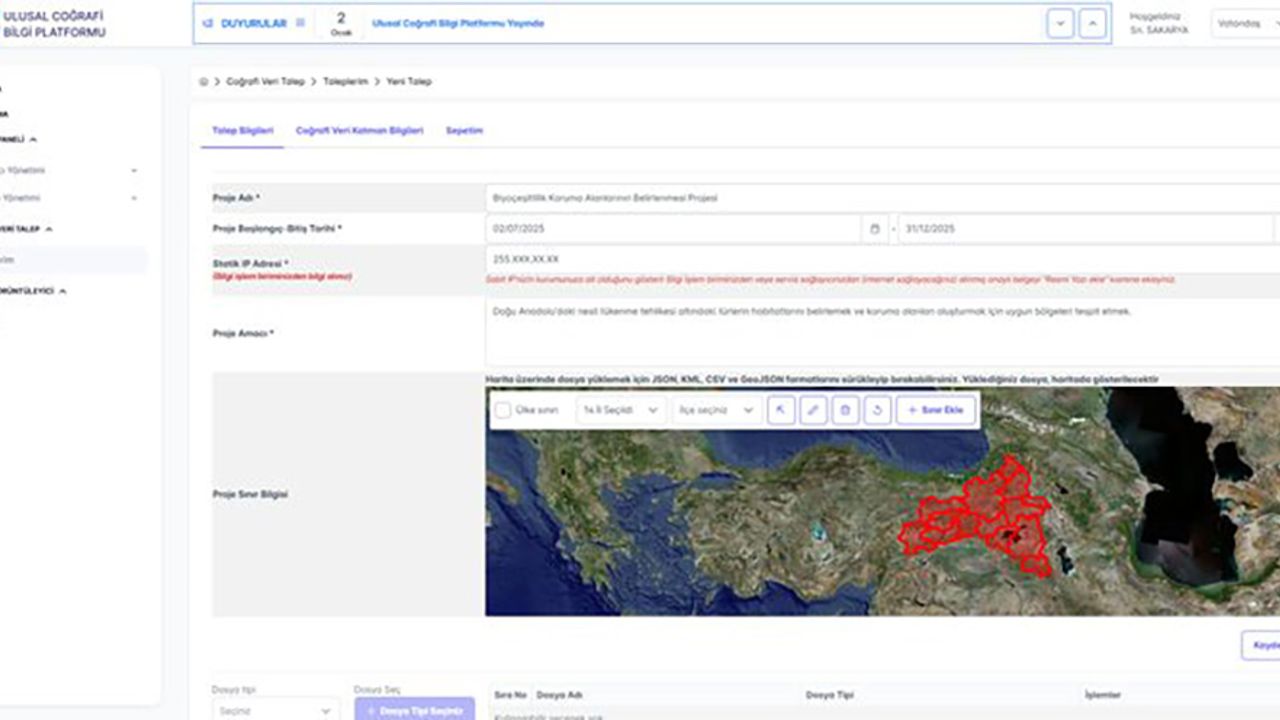Click the 'Sıra No' column header
This screenshot has height=720, width=1280.
tap(509, 695)
